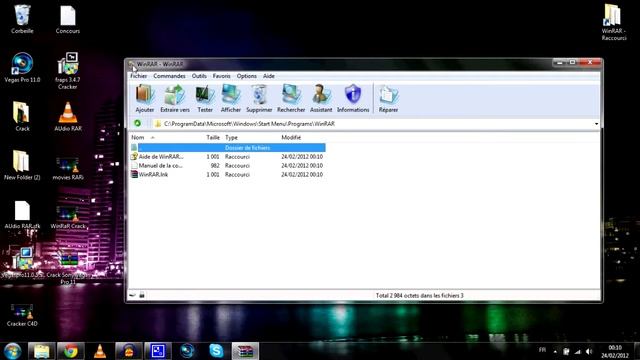Open the Favoris menu
This screenshot has width=640, height=360.
[x=222, y=76]
